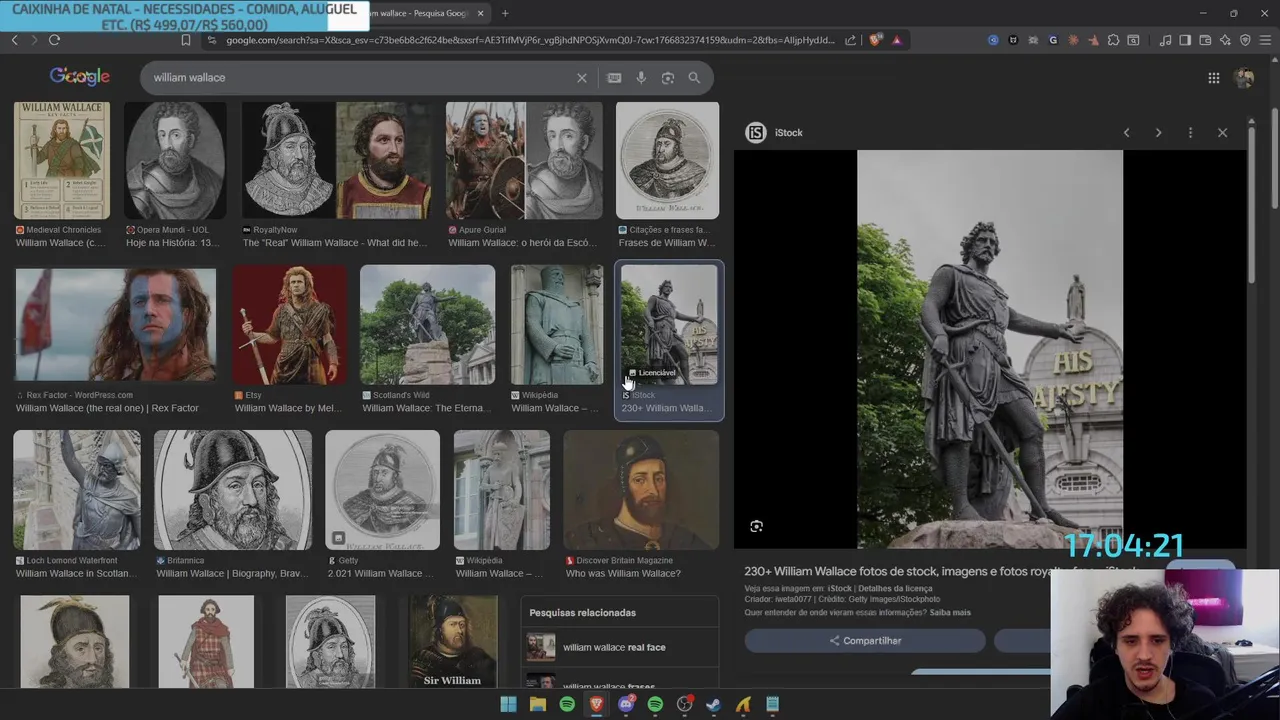Open the Google apps grid
The height and width of the screenshot is (720, 1280).
(x=1213, y=78)
